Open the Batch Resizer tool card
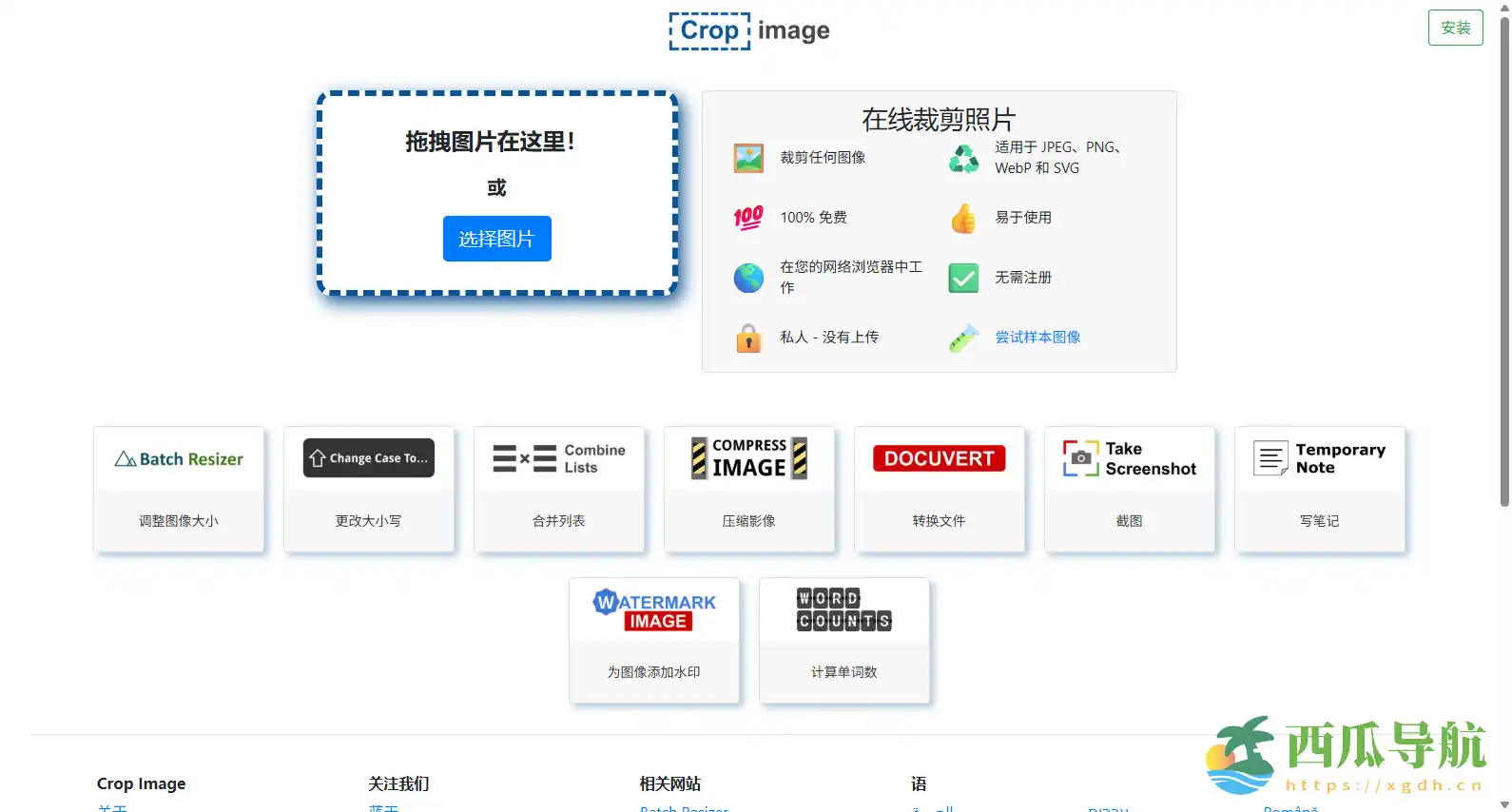Screen dimensions: 1512x812 pyautogui.click(x=179, y=489)
